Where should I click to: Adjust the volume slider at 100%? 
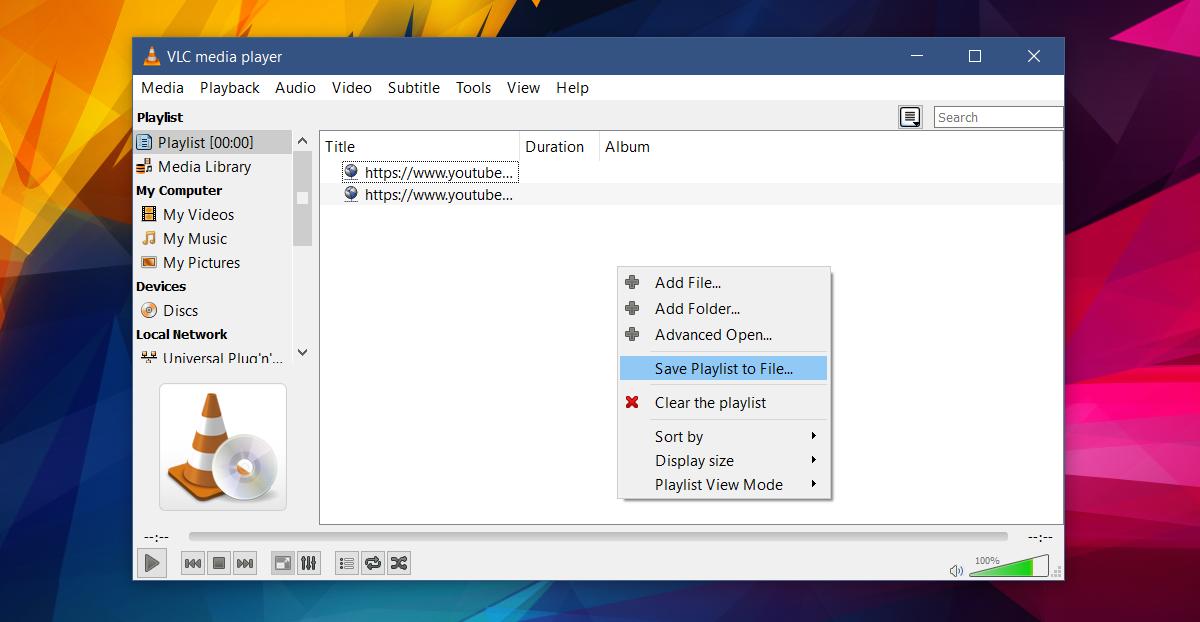coord(1008,567)
